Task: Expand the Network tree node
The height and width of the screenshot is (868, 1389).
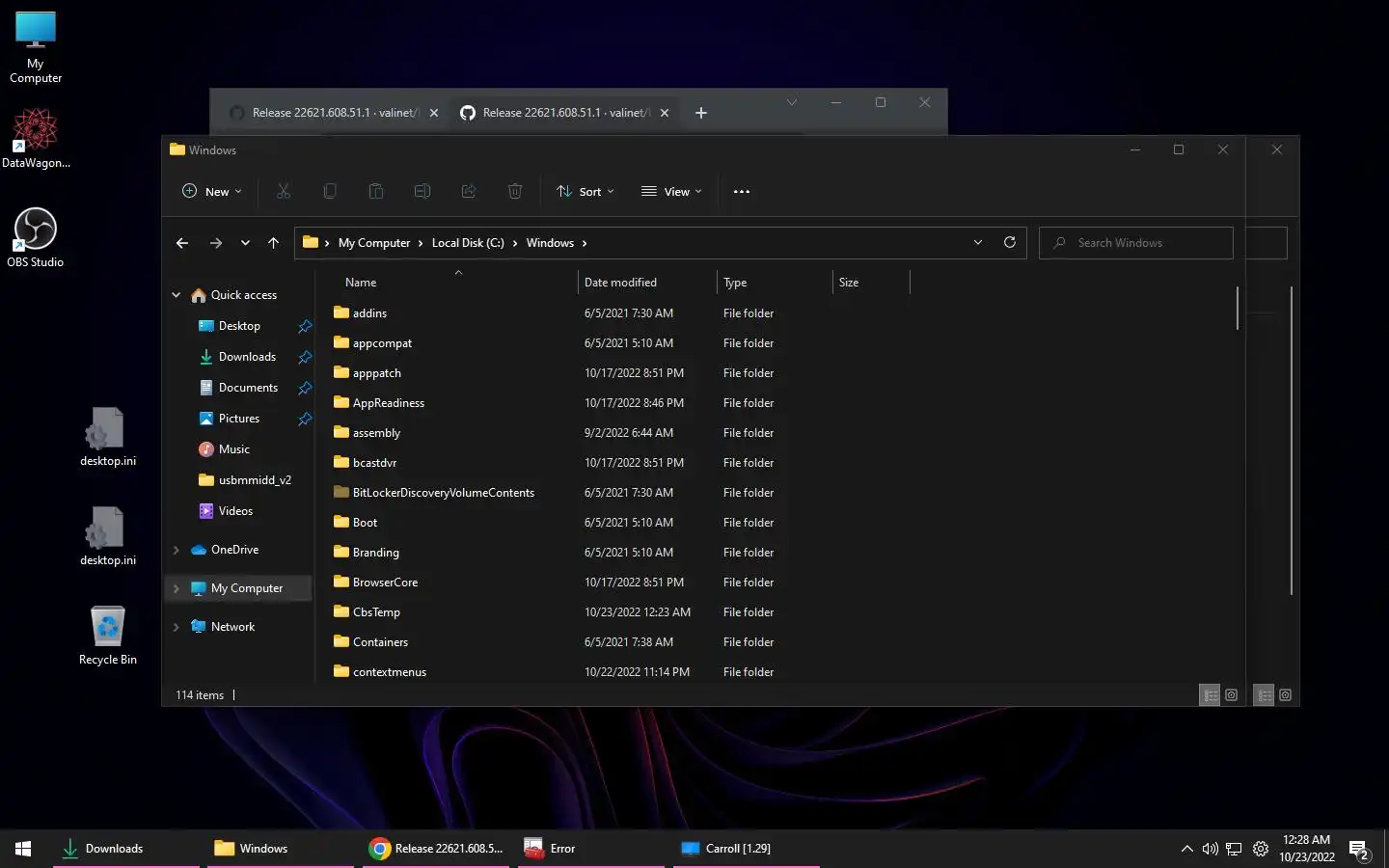Action: pyautogui.click(x=176, y=627)
